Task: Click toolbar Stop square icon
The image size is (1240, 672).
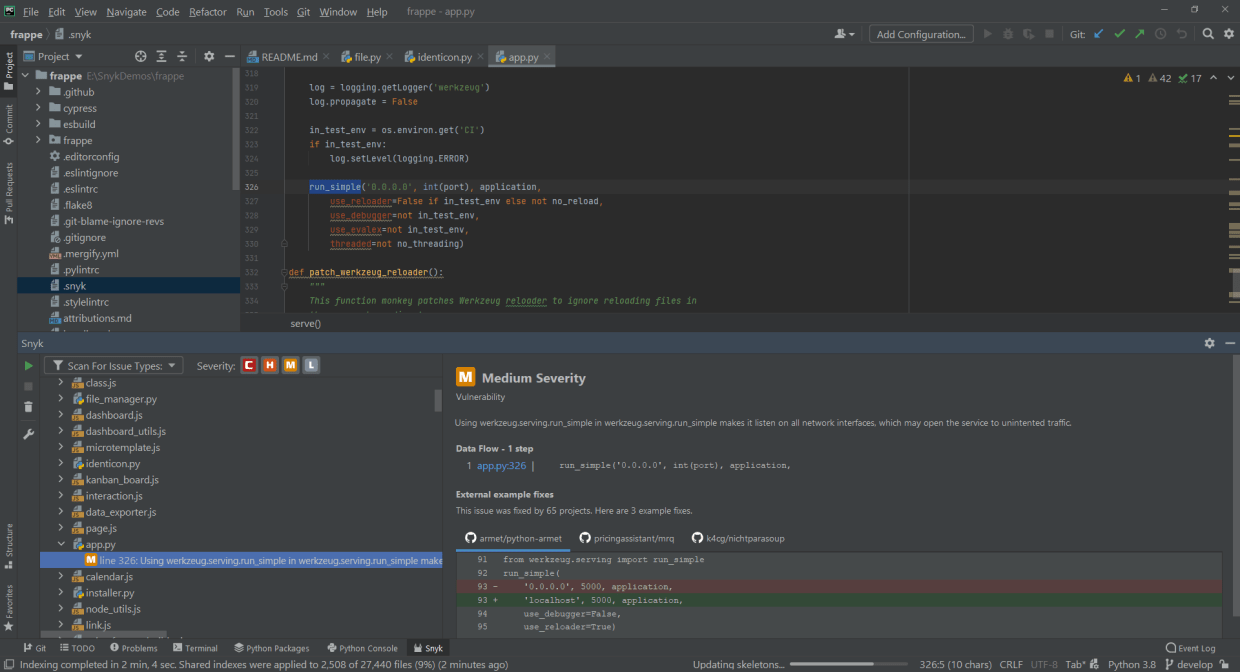Action: pos(1049,34)
